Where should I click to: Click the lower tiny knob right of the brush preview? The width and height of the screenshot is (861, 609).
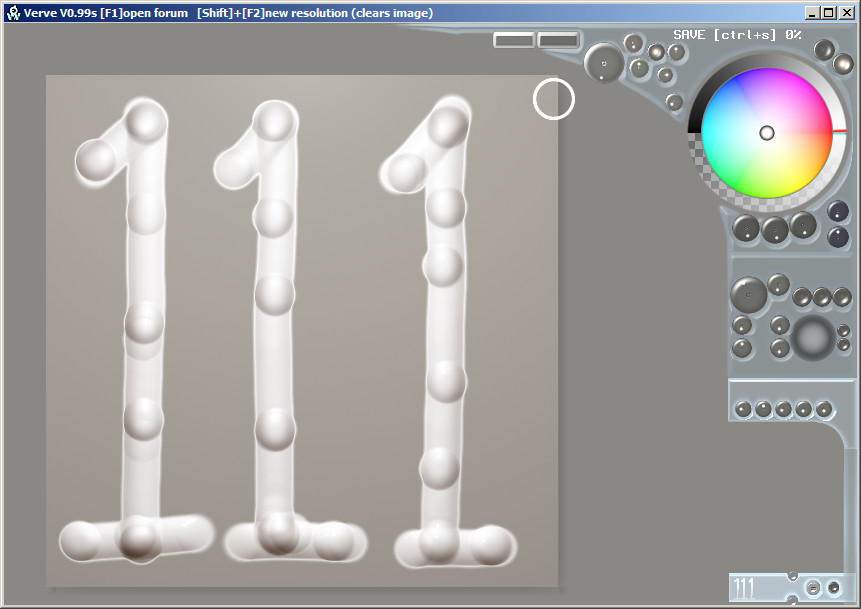tap(843, 345)
